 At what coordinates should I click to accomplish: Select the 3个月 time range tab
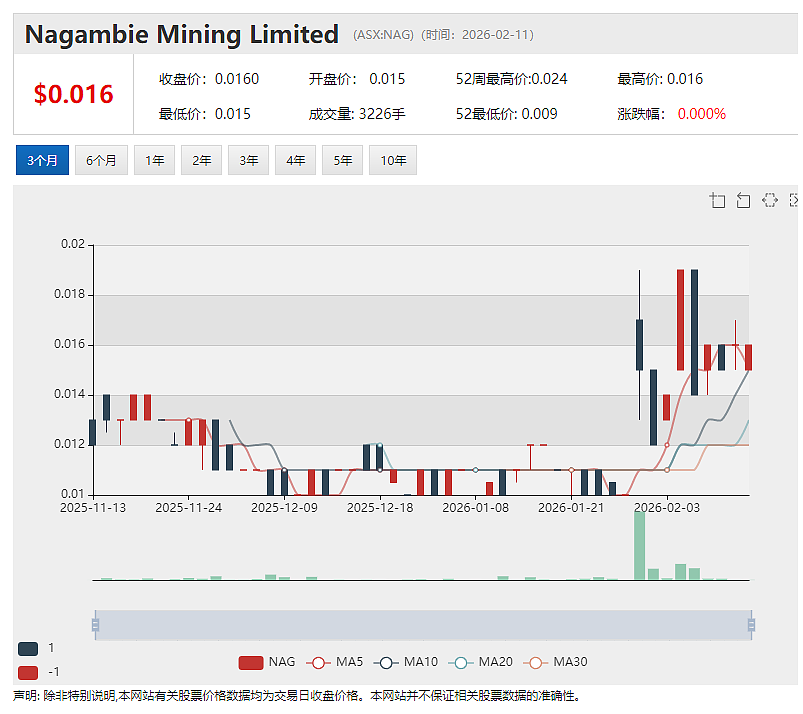[x=42, y=160]
